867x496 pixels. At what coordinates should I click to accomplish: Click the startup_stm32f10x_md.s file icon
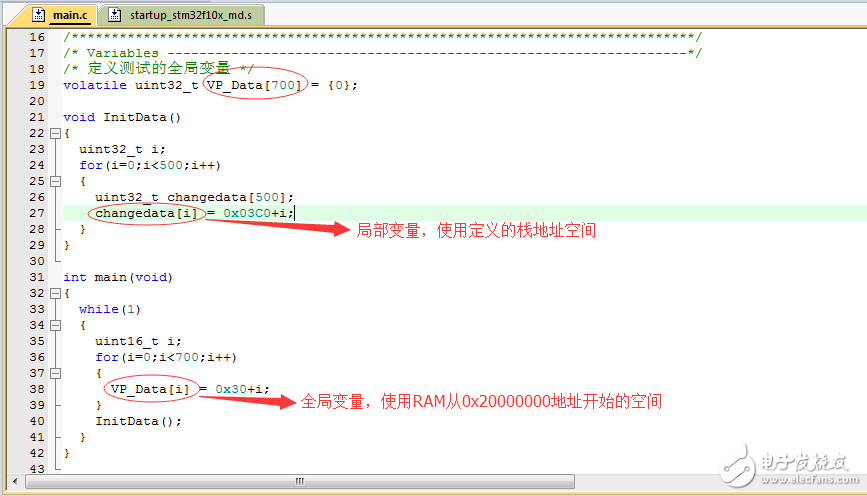(114, 15)
